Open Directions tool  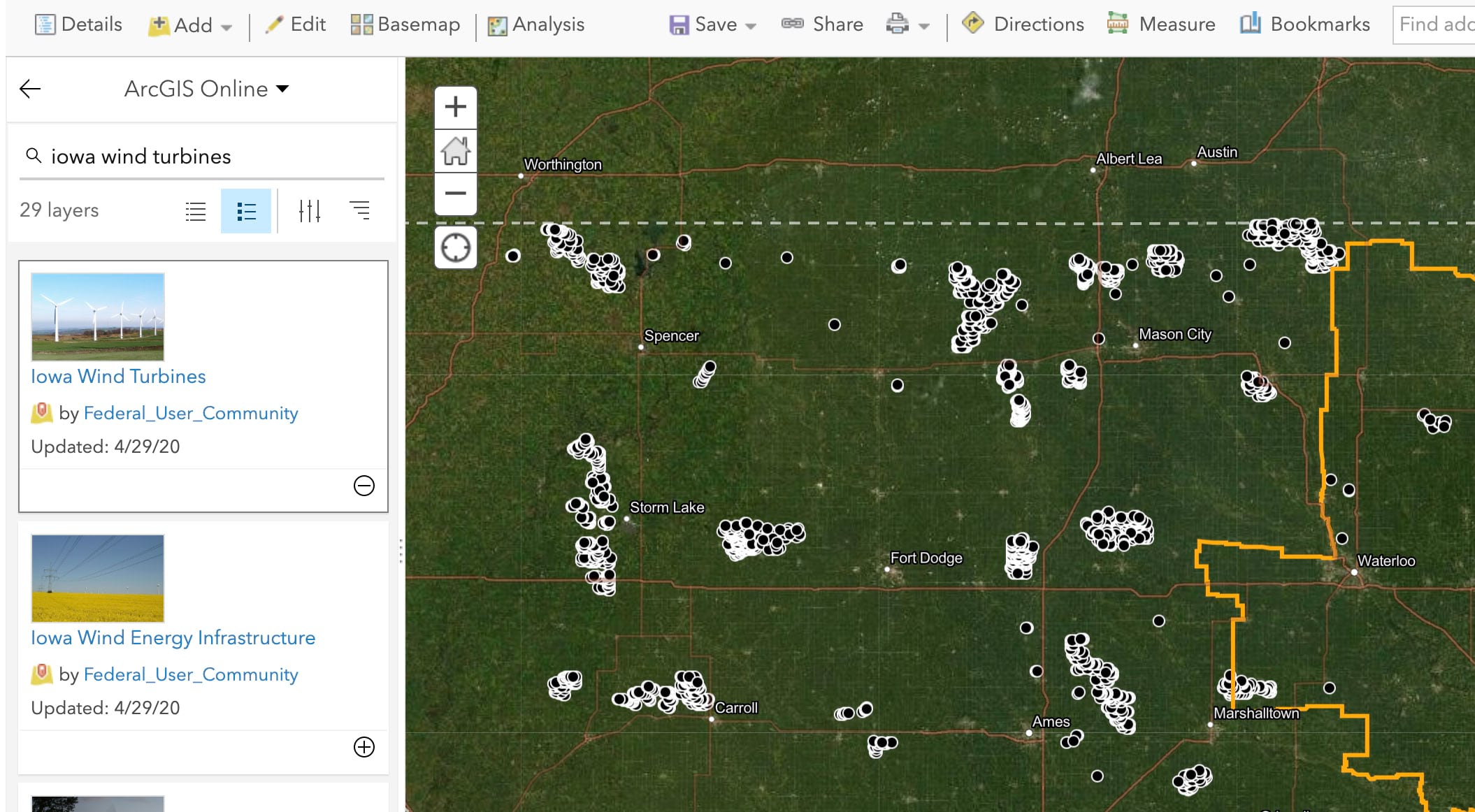click(x=1023, y=24)
